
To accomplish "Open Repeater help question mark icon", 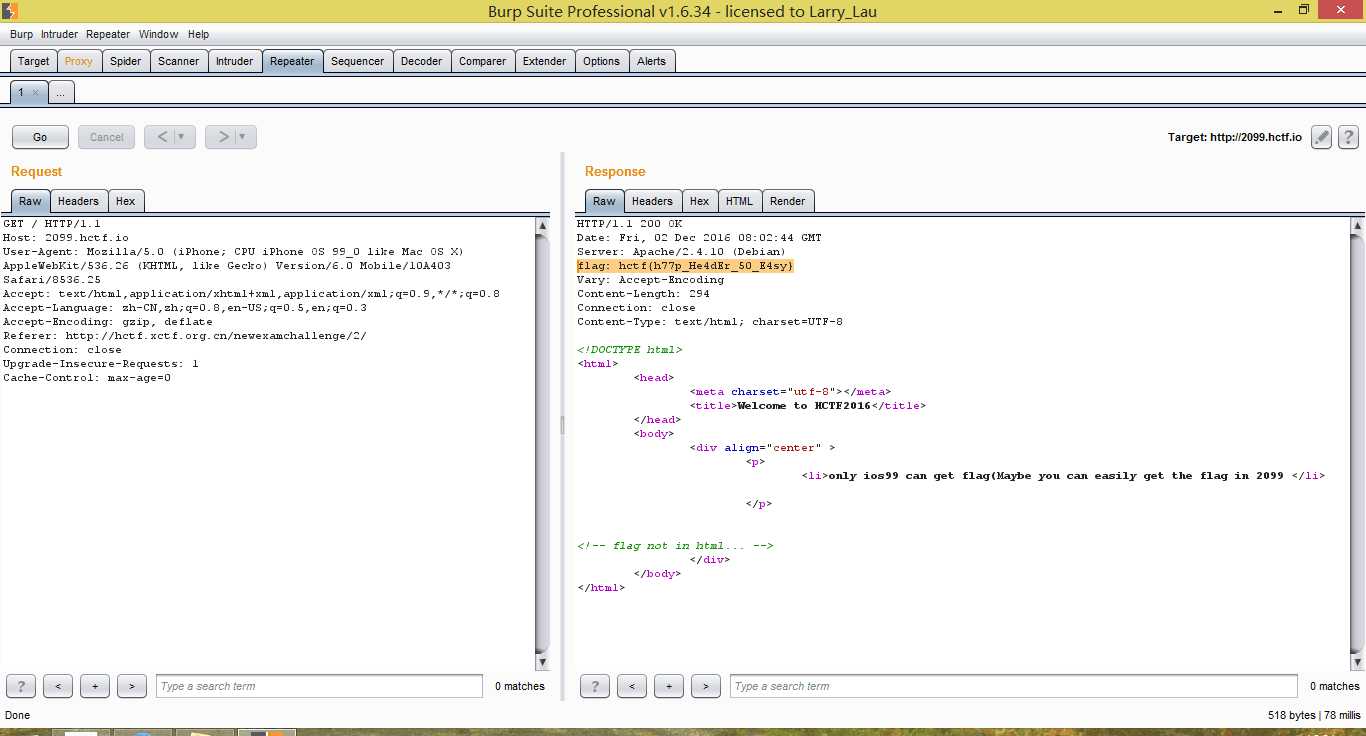I will (1348, 137).
